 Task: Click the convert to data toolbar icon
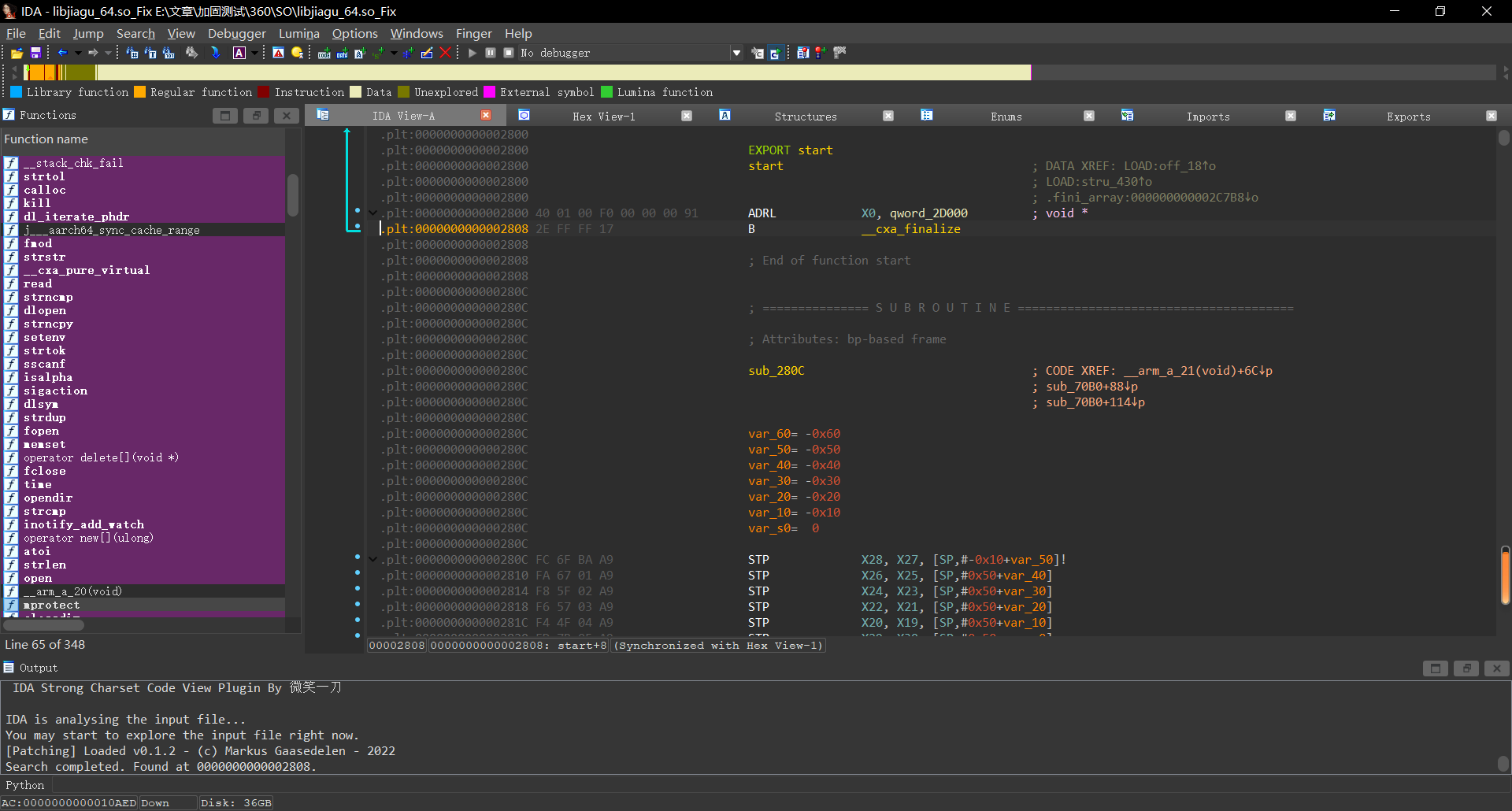(342, 53)
